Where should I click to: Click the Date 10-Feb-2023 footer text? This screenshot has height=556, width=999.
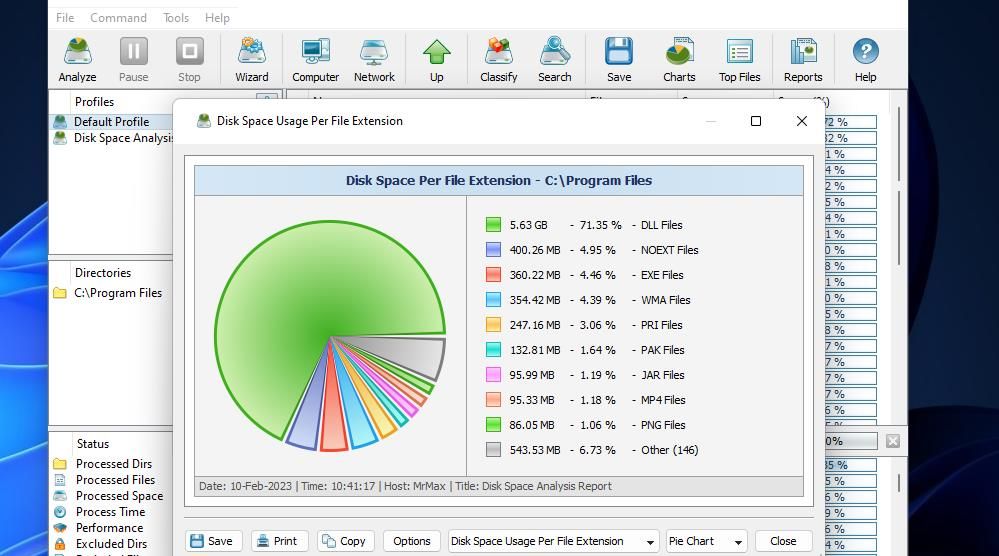click(245, 486)
